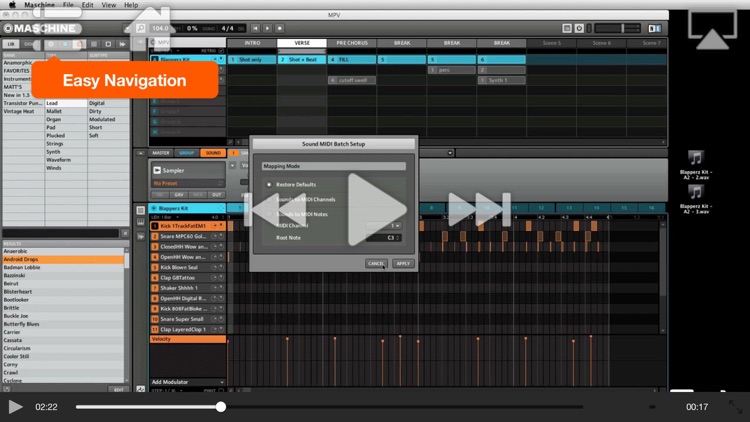Select the Velocity modulation lane
Viewport: 750px width, 422px height.
point(188,339)
